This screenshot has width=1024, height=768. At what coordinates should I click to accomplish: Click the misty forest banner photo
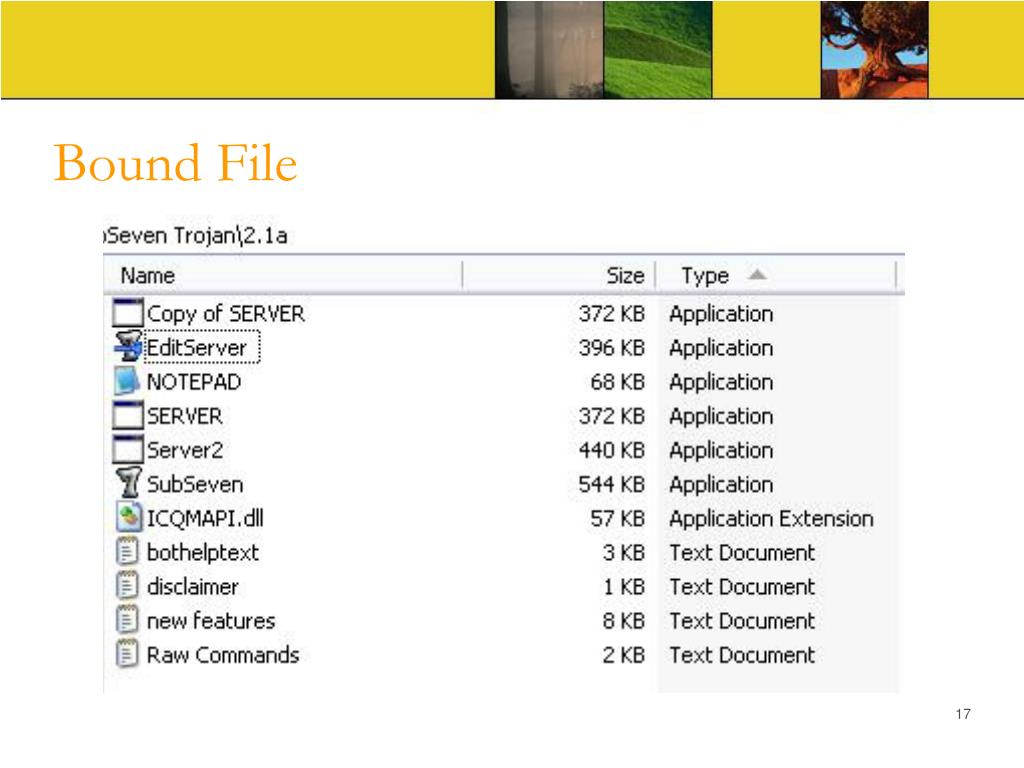[549, 50]
